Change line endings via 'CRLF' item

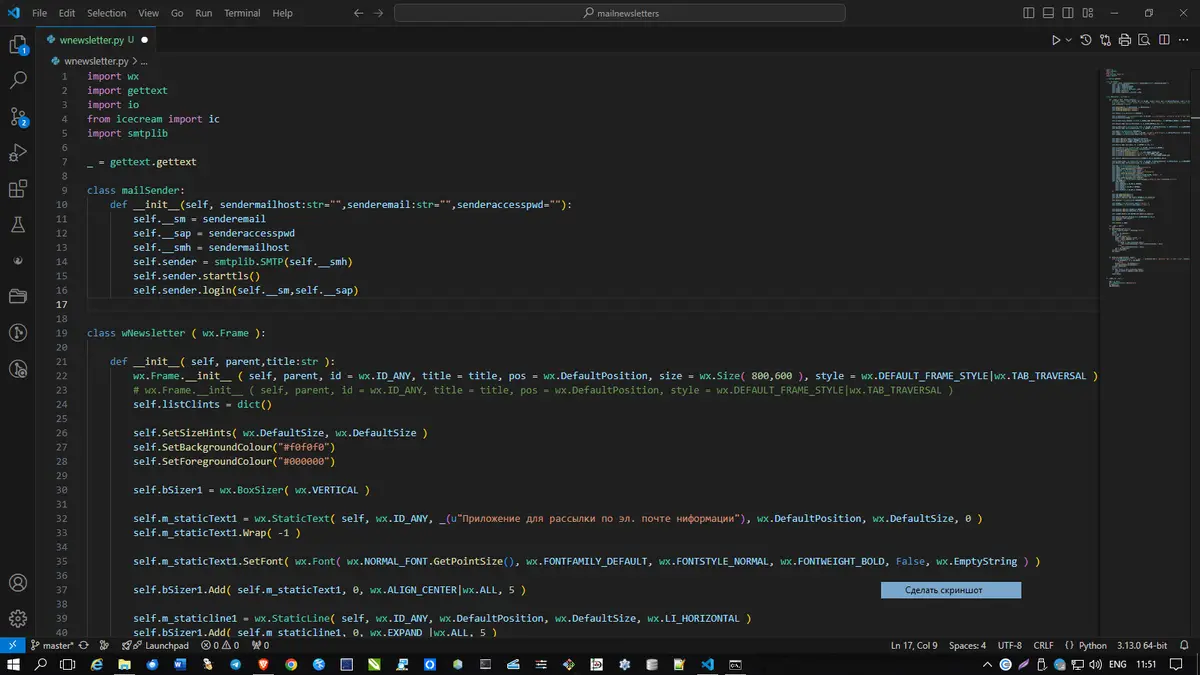coord(1043,646)
